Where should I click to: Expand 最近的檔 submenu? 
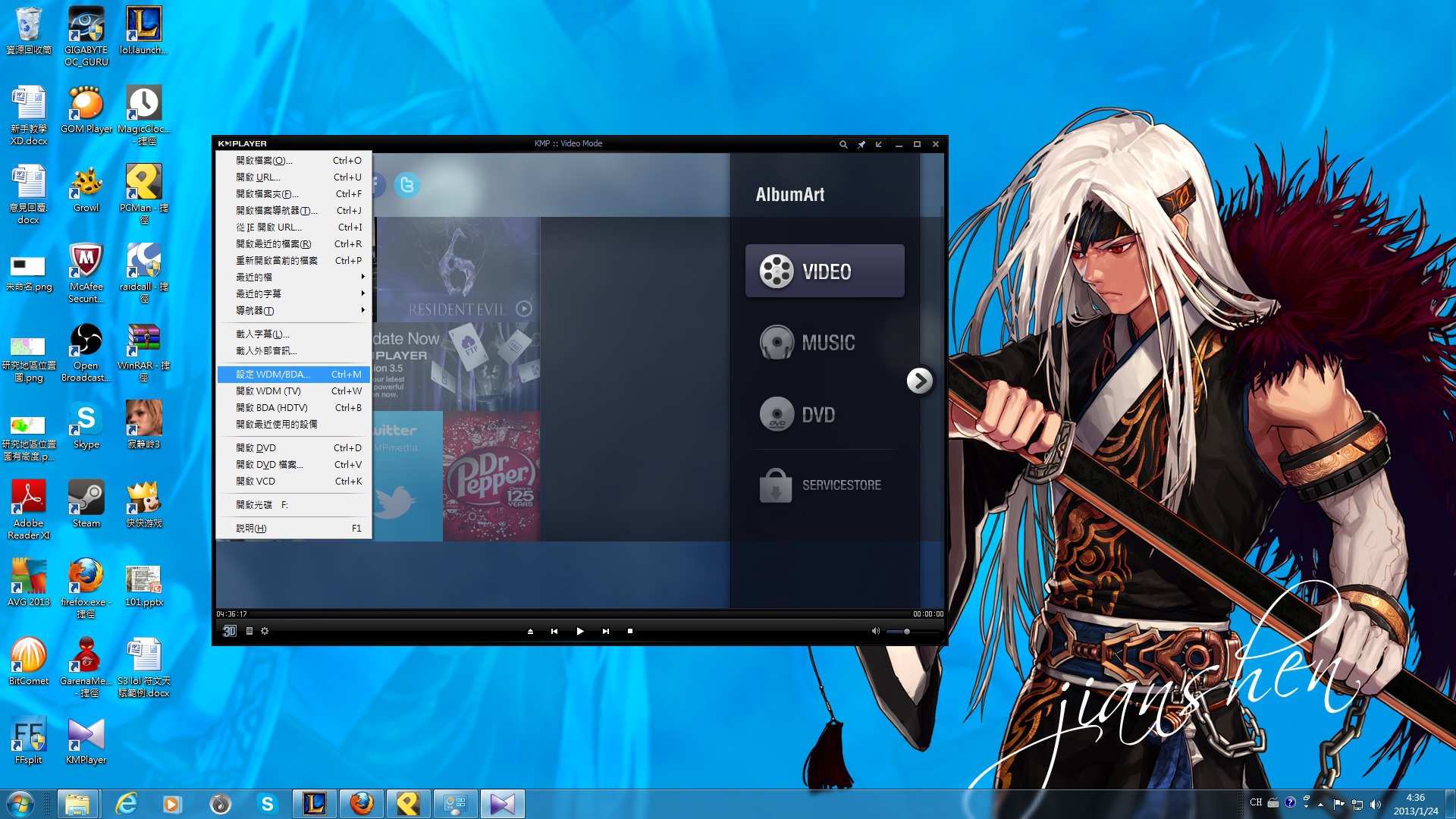tap(293, 278)
